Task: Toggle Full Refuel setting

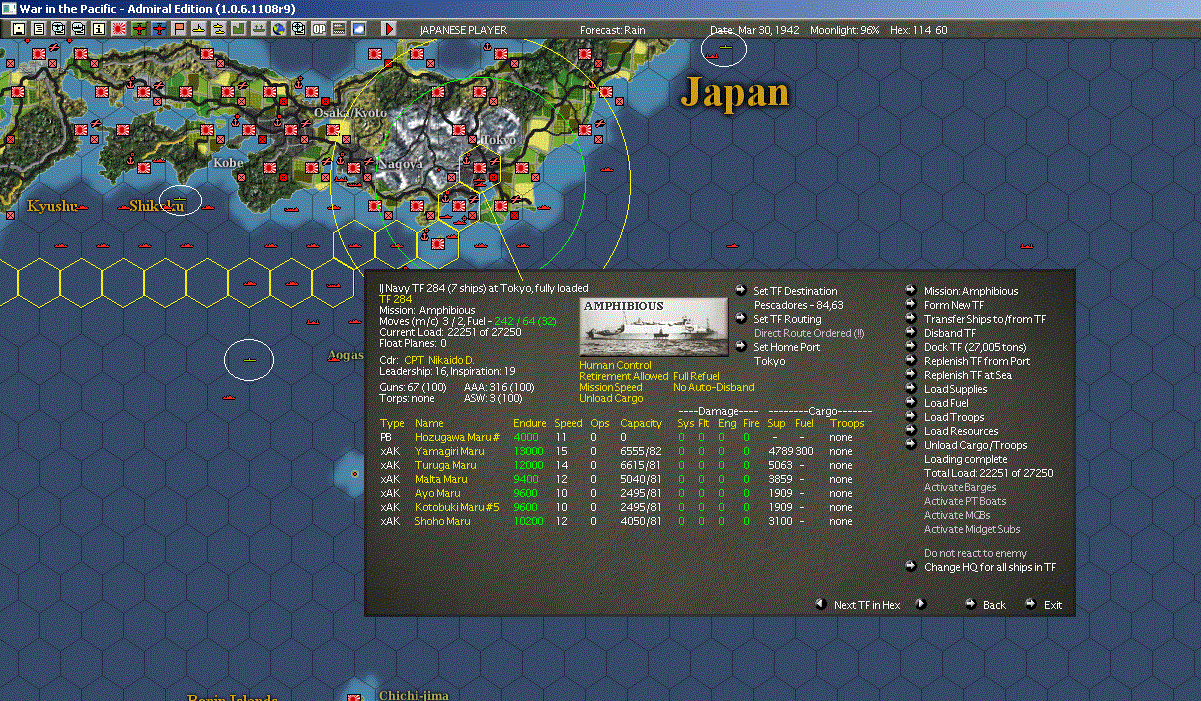Action: (696, 377)
